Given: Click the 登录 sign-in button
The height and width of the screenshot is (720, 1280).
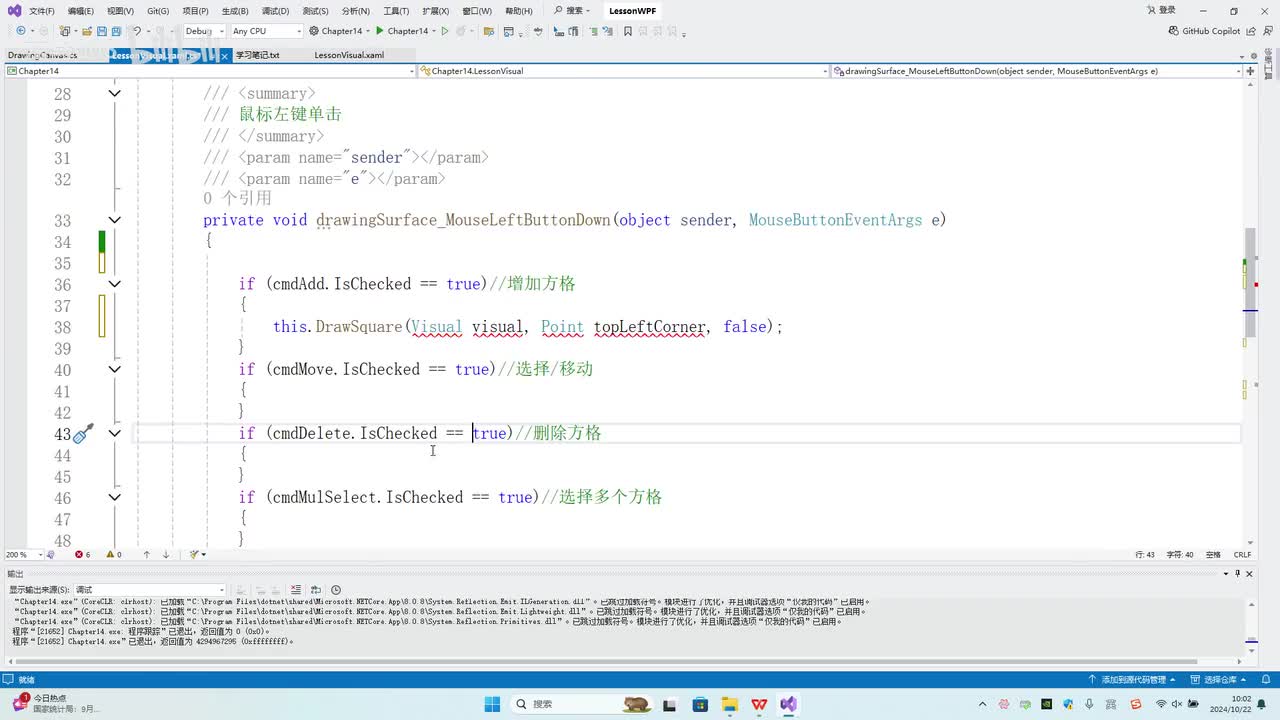Looking at the screenshot, I should (x=1160, y=11).
